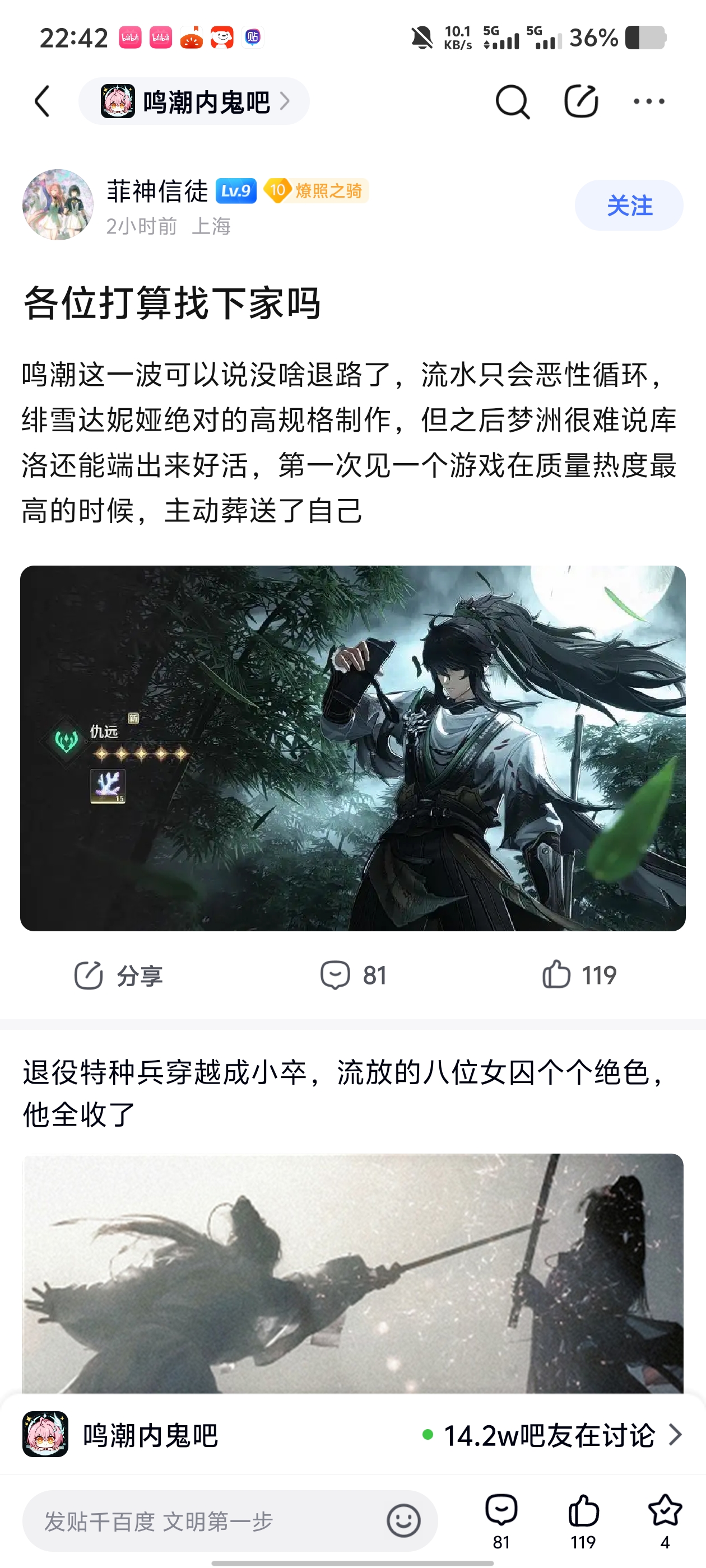Like the post via thumbs-up under image
Image resolution: width=706 pixels, height=1568 pixels.
coord(579,975)
